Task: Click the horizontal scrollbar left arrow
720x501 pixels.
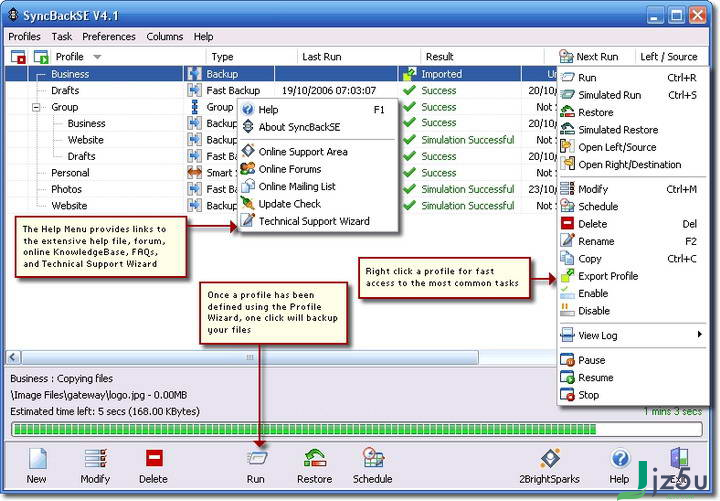Action: (13, 357)
